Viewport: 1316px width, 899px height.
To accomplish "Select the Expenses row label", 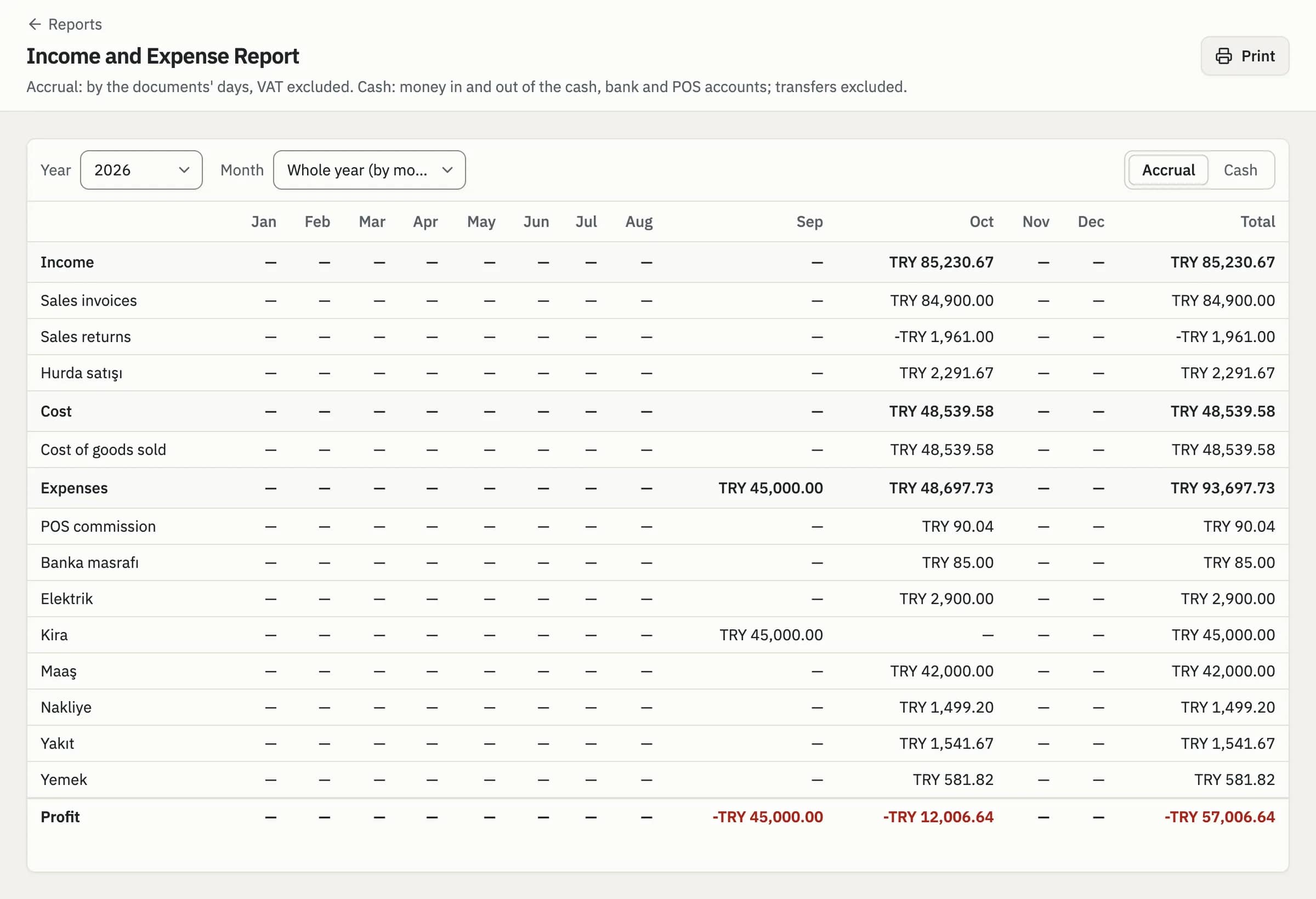I will pos(73,488).
